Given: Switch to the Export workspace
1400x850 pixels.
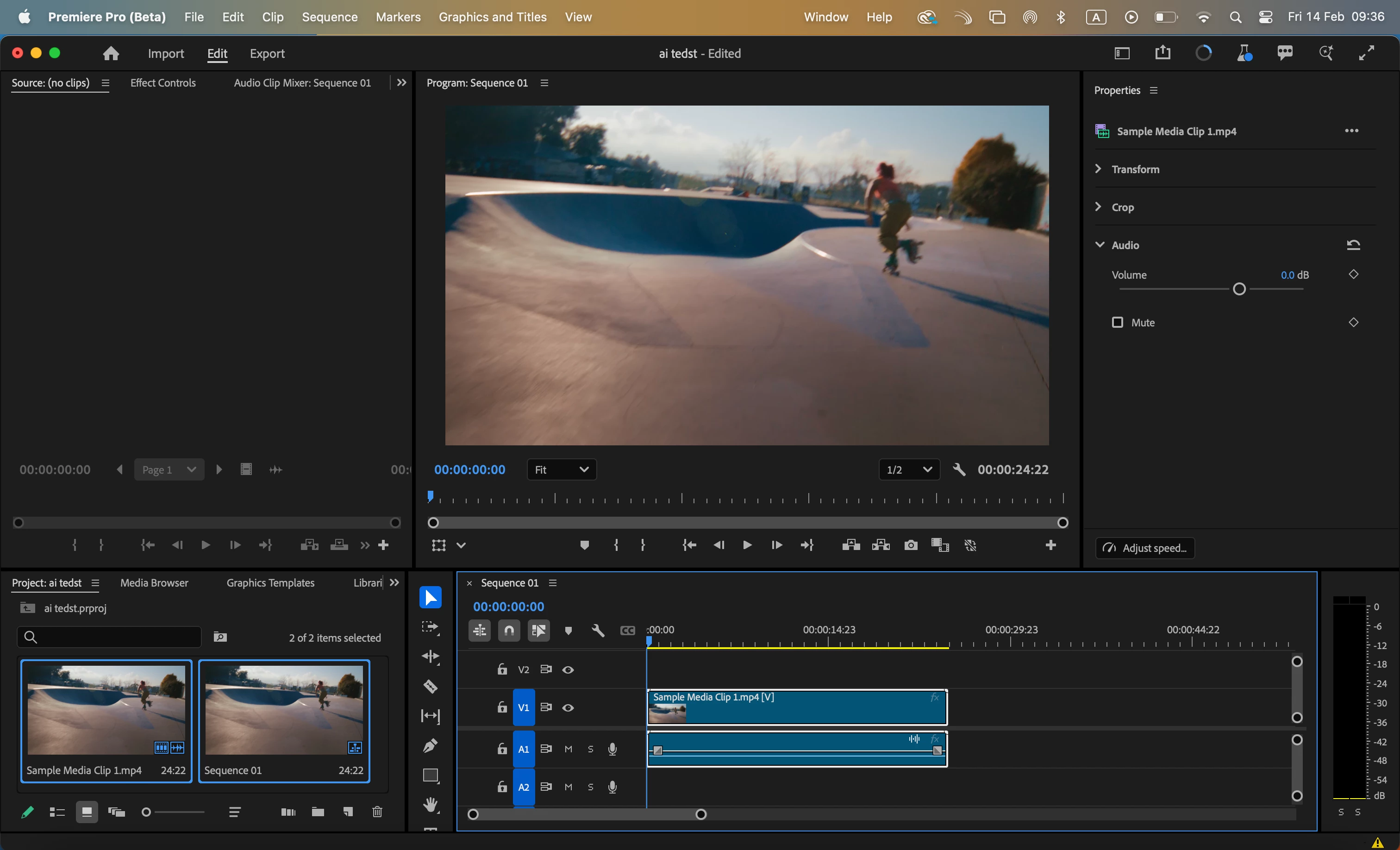Looking at the screenshot, I should tap(267, 53).
